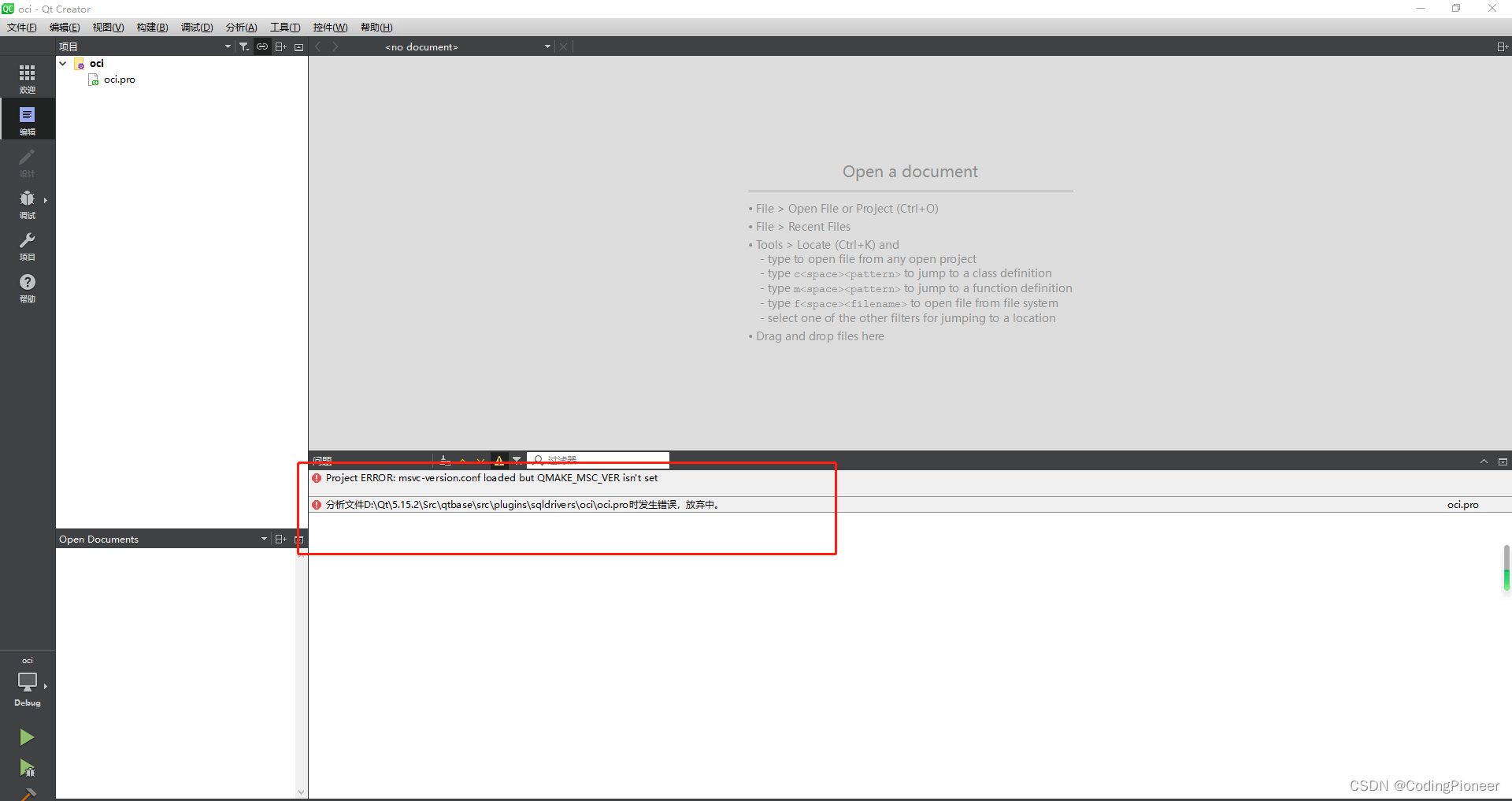Image resolution: width=1512 pixels, height=801 pixels.
Task: Toggle show warnings in Issues pane
Action: click(x=499, y=460)
